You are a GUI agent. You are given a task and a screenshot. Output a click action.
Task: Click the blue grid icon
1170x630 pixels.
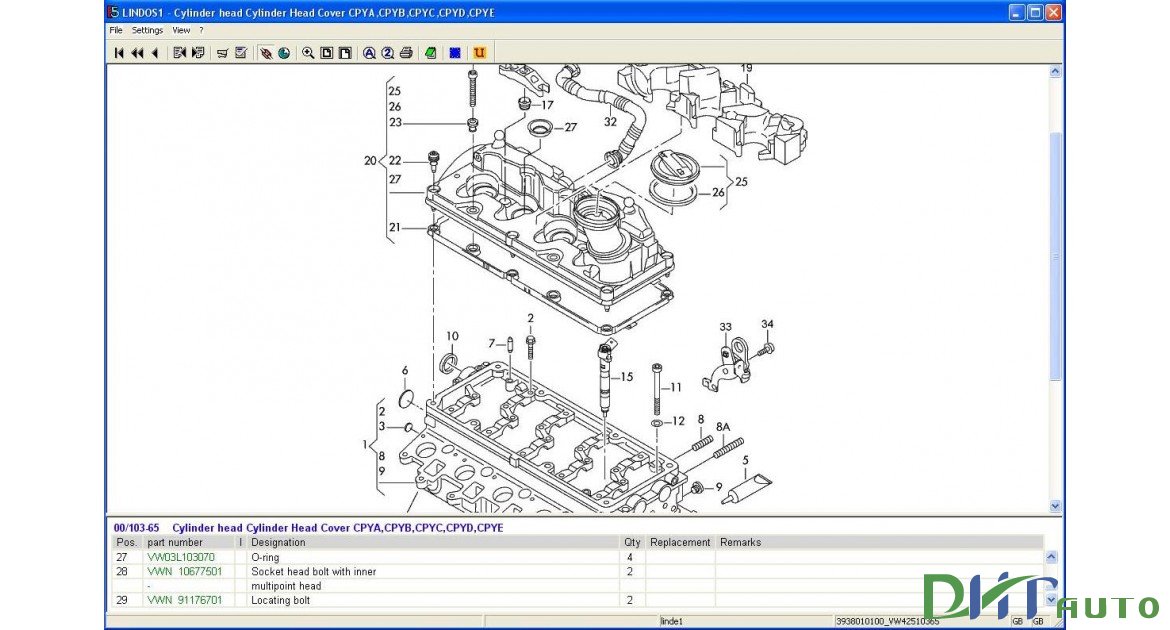point(455,53)
